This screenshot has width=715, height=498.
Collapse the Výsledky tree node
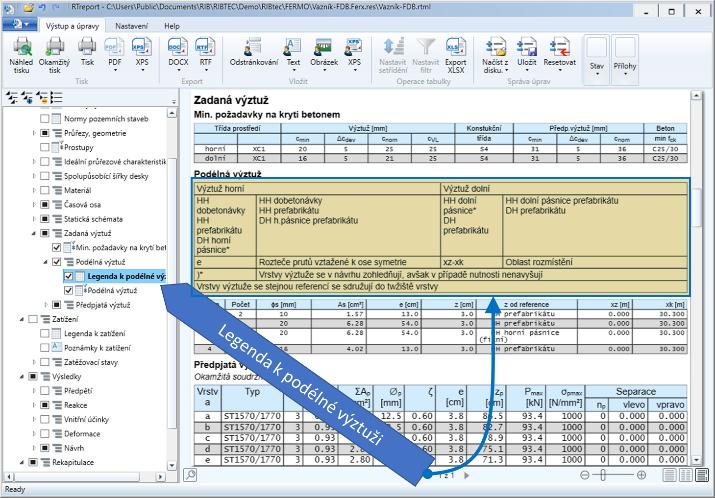click(22, 377)
